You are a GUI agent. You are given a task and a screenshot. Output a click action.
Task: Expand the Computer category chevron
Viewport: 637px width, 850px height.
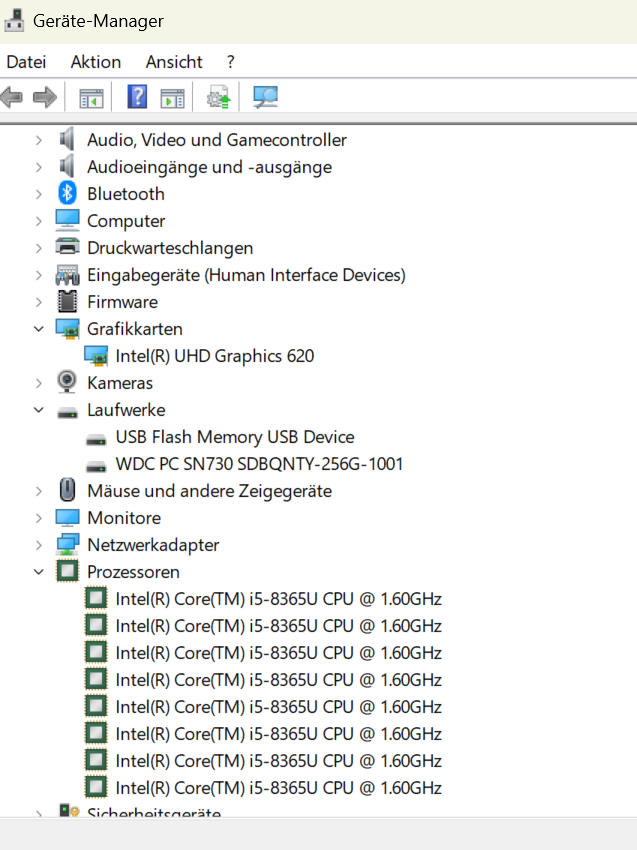(x=38, y=221)
